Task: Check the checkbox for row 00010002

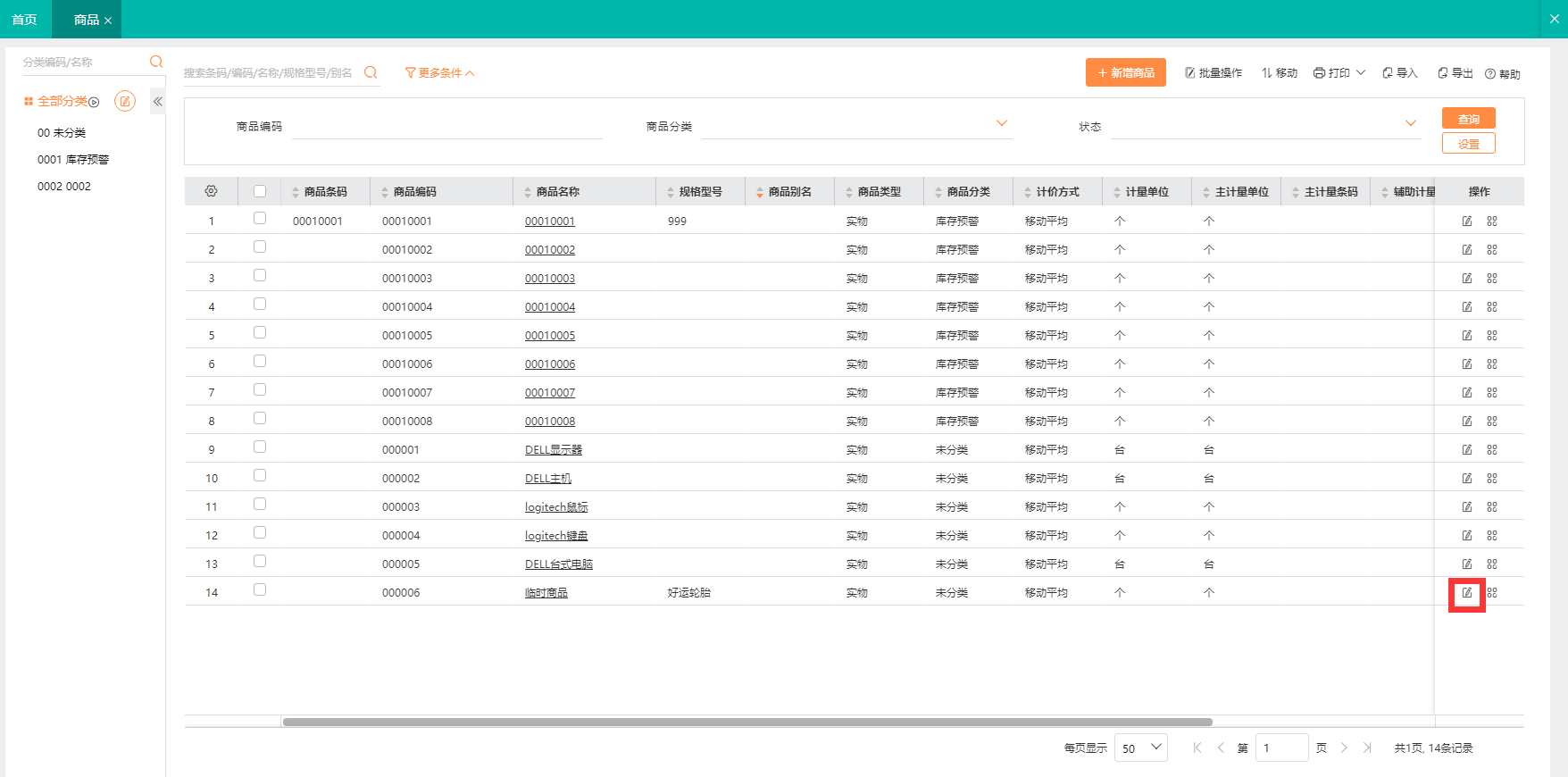Action: coord(260,246)
